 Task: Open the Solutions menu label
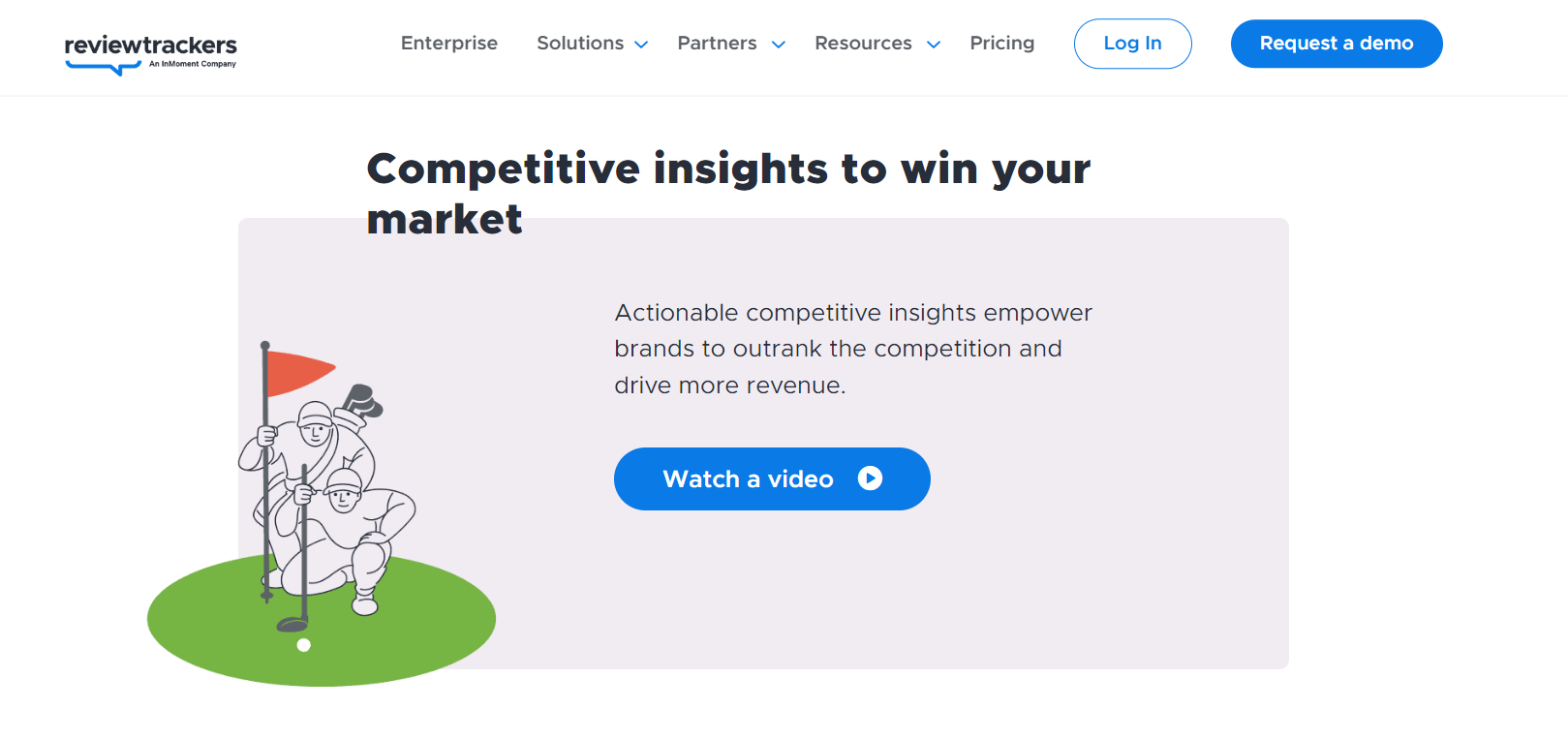coord(580,44)
